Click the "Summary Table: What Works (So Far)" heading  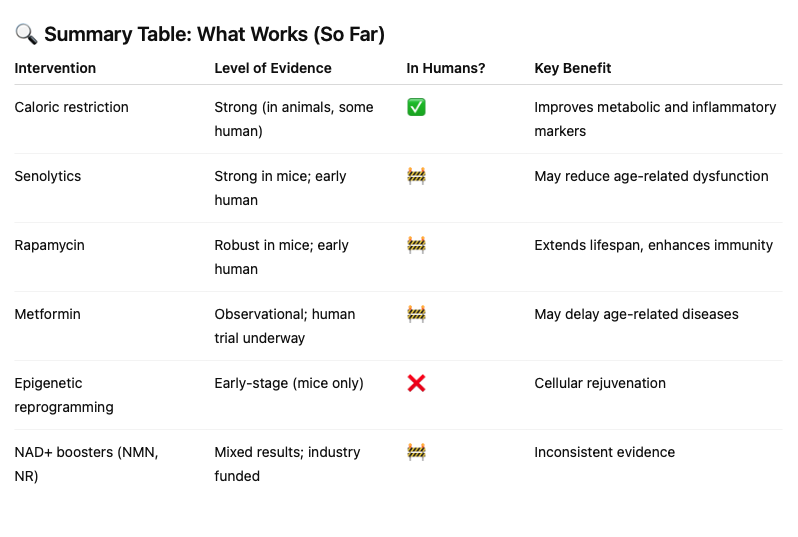point(214,34)
